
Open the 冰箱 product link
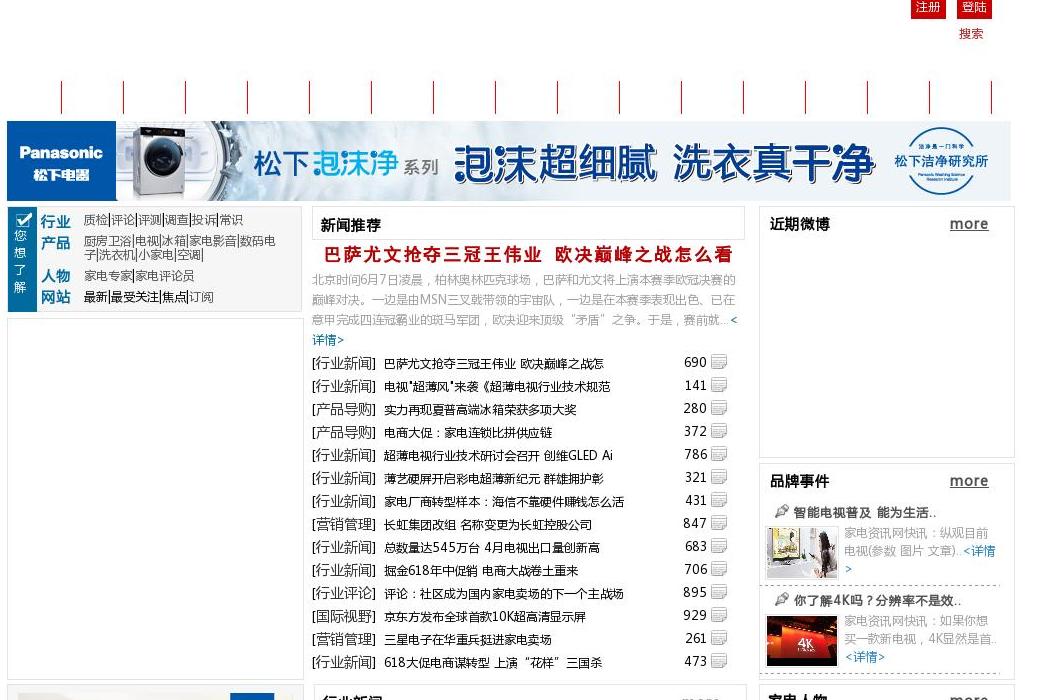tap(174, 241)
